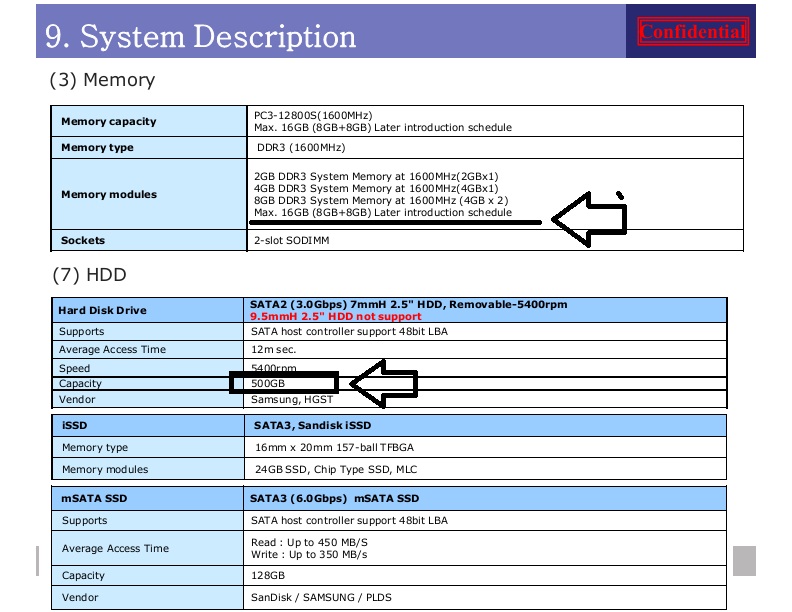This screenshot has width=792, height=612.
Task: Click the 'Memory capacity' row label
Action: [109, 121]
